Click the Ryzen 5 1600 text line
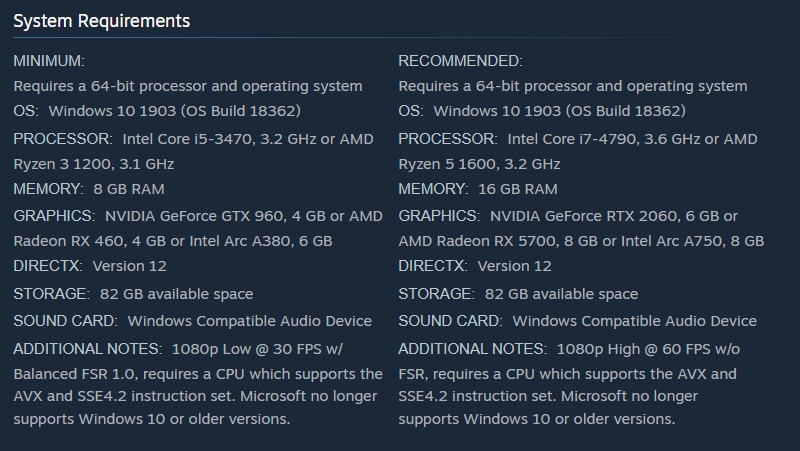The height and width of the screenshot is (451, 800). (x=479, y=163)
